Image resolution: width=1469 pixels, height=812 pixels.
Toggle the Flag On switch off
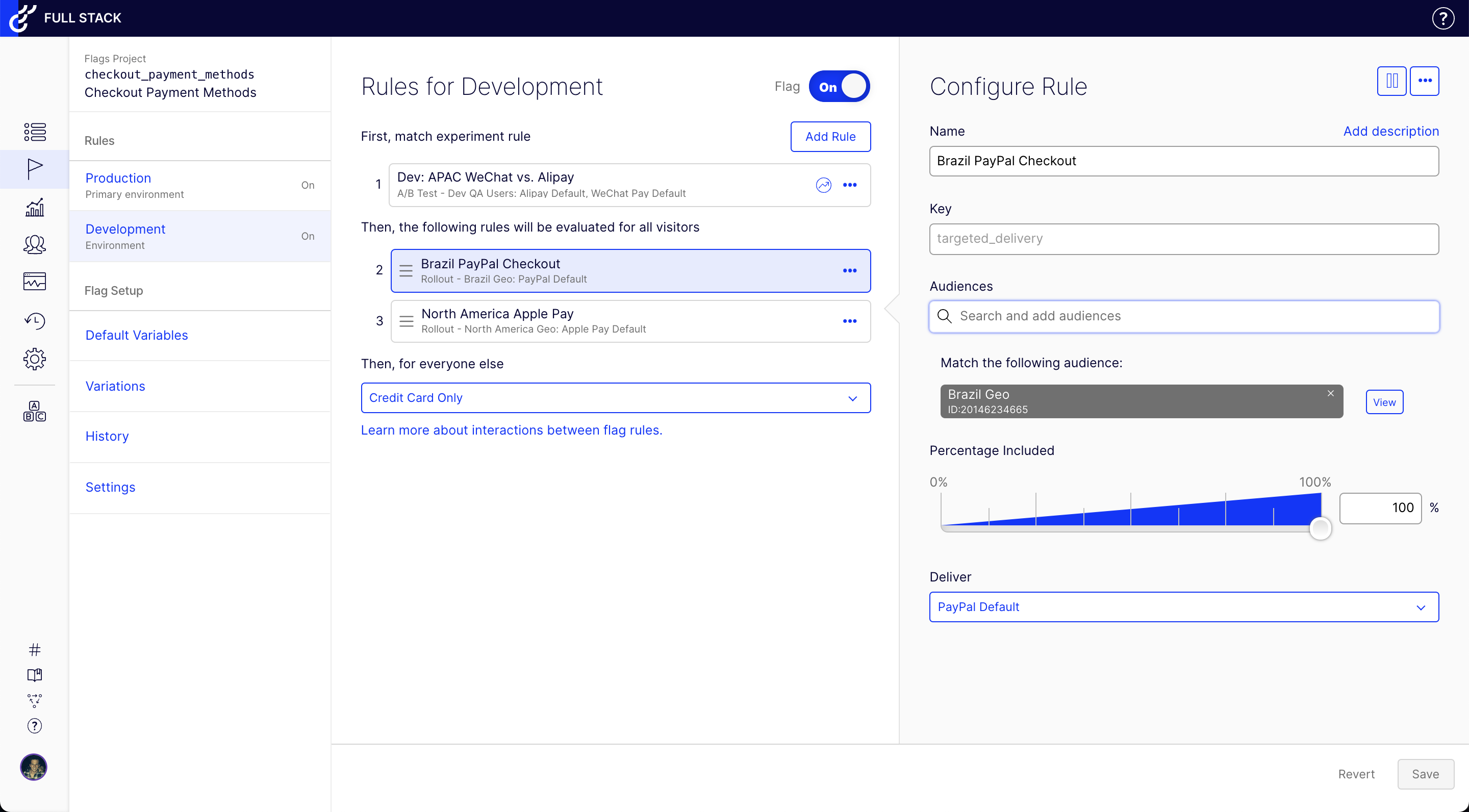click(839, 87)
